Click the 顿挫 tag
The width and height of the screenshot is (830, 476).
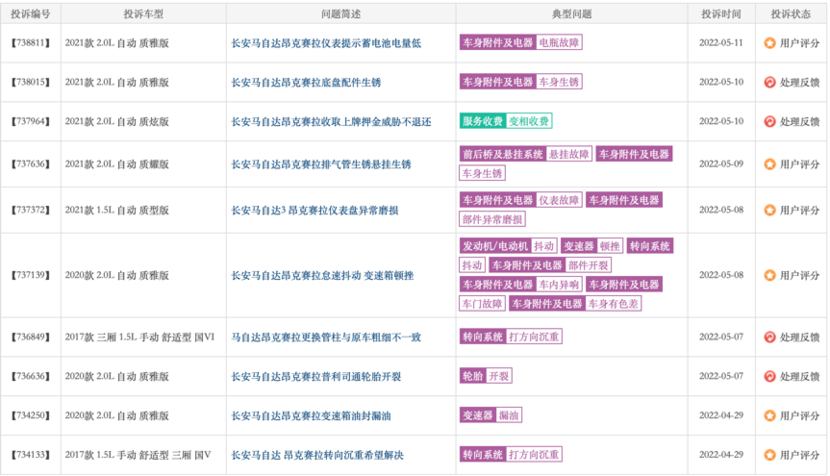point(610,246)
